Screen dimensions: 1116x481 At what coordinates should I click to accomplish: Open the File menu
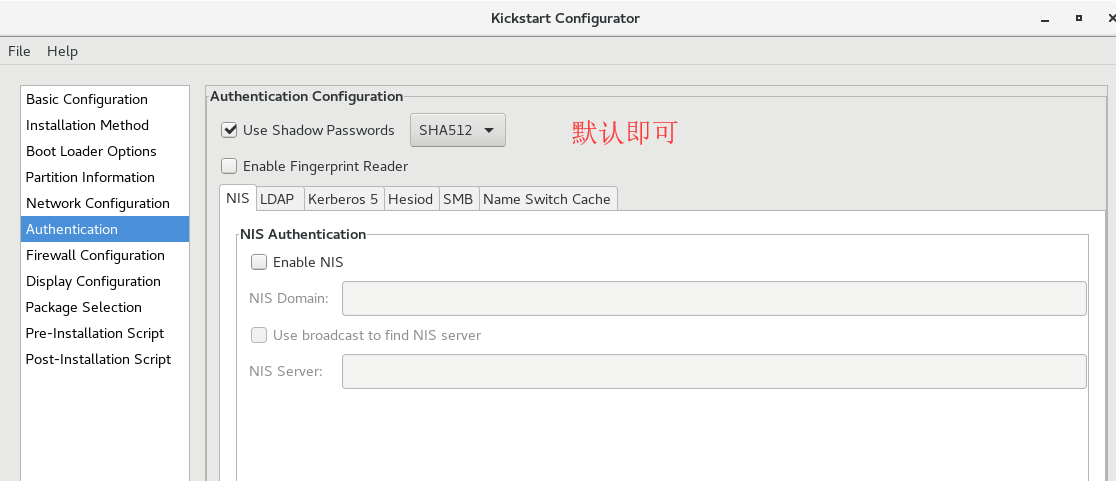(x=19, y=51)
